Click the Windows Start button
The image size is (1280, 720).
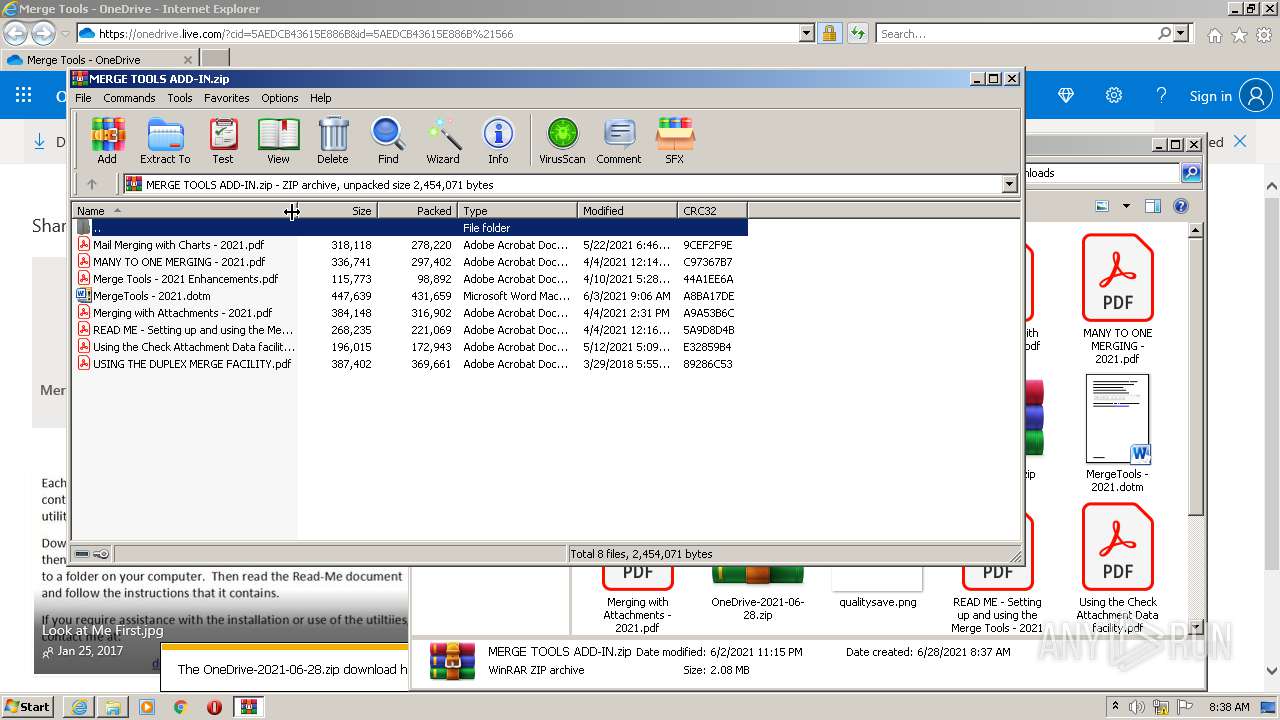(27, 706)
